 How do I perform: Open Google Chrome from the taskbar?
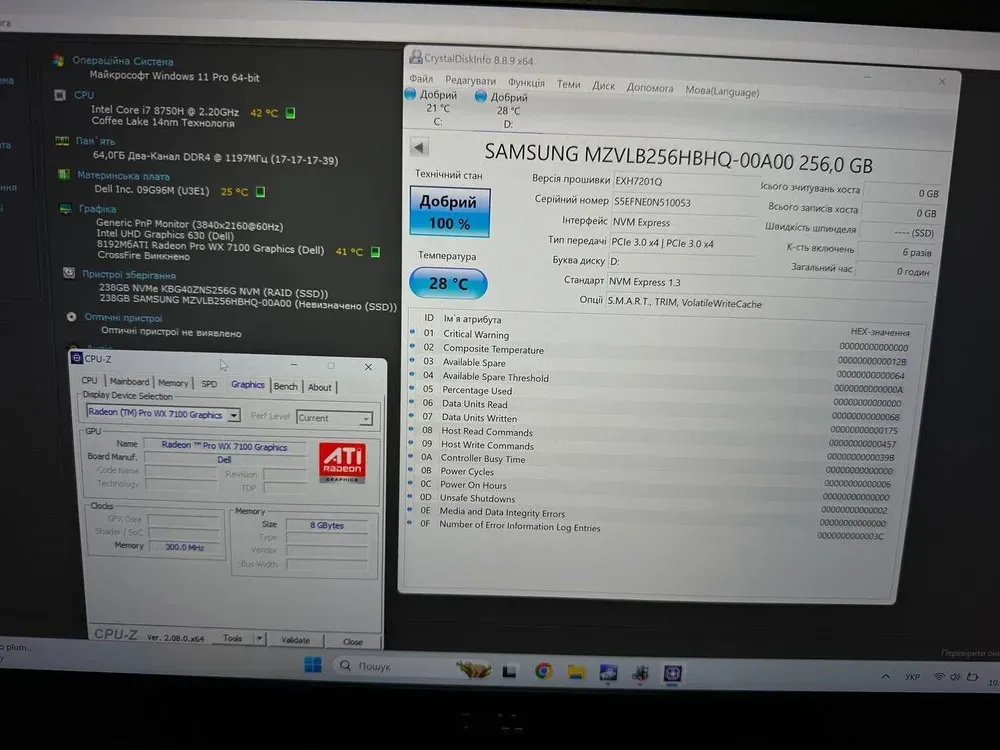(543, 671)
